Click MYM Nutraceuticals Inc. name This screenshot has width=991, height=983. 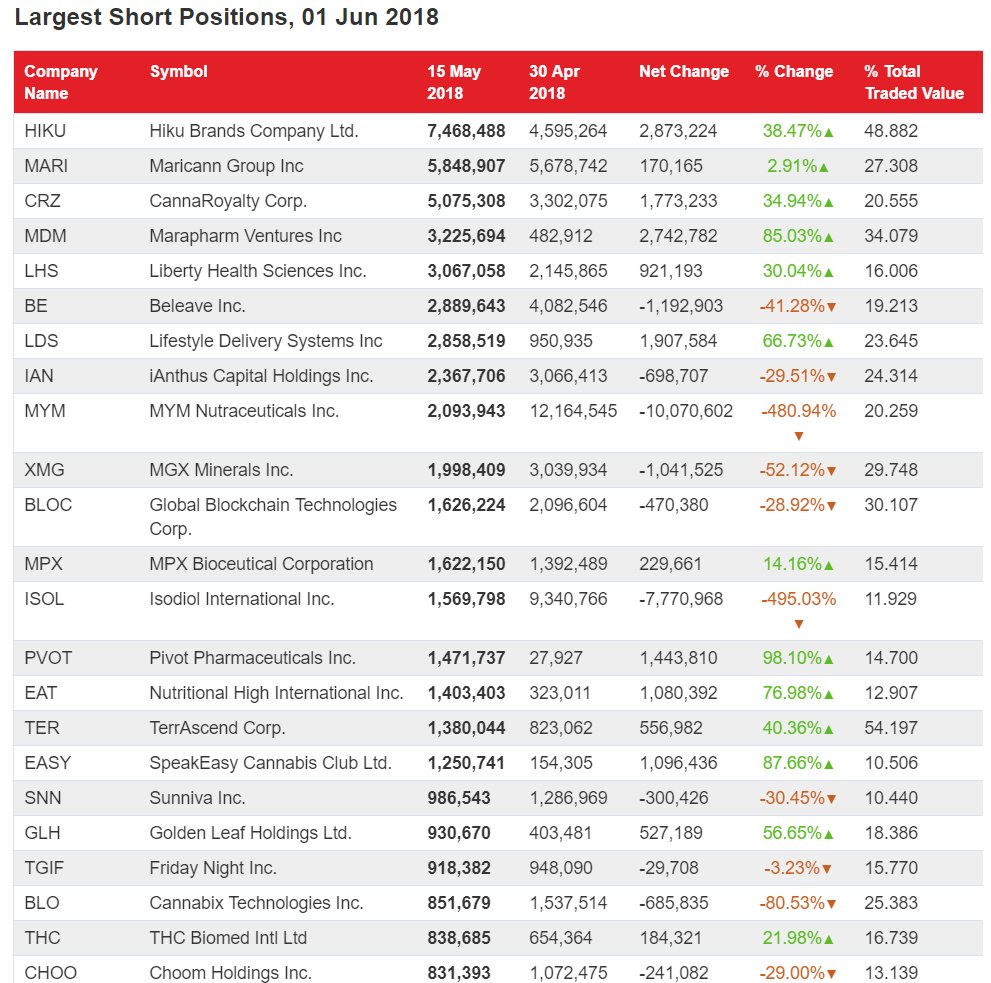(x=244, y=411)
